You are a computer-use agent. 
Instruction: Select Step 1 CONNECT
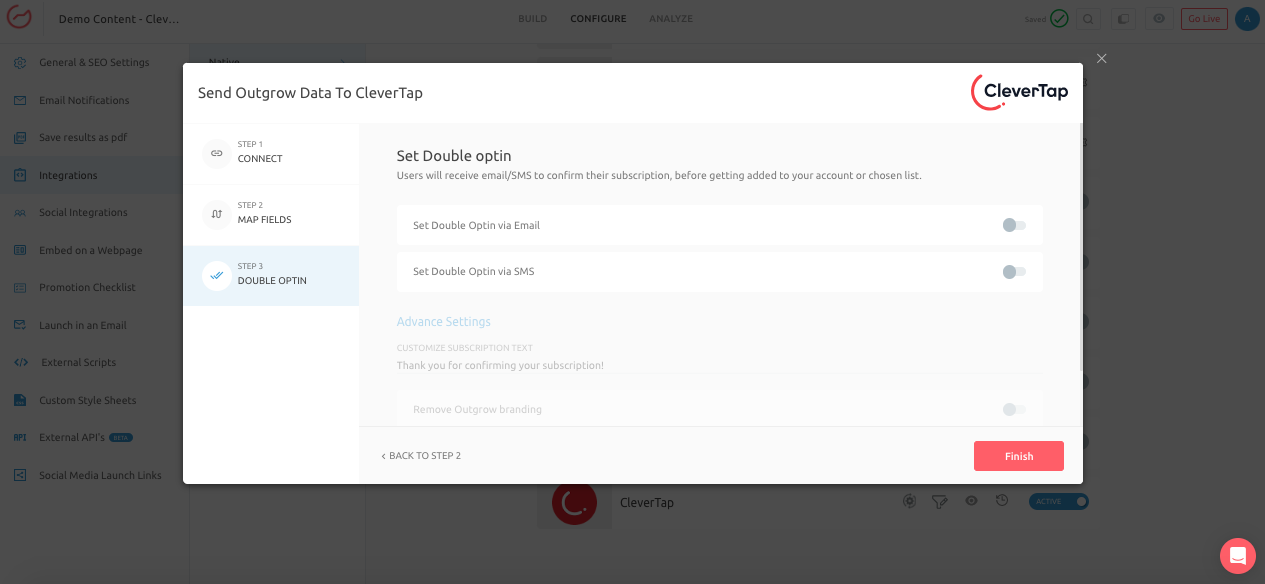pyautogui.click(x=271, y=154)
